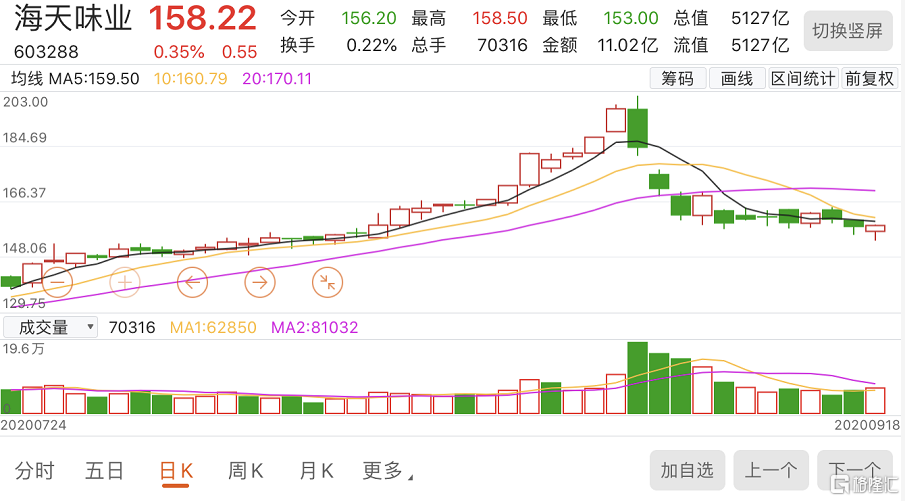
Task: Pan chart right with the right-arrow circle
Action: 260,282
